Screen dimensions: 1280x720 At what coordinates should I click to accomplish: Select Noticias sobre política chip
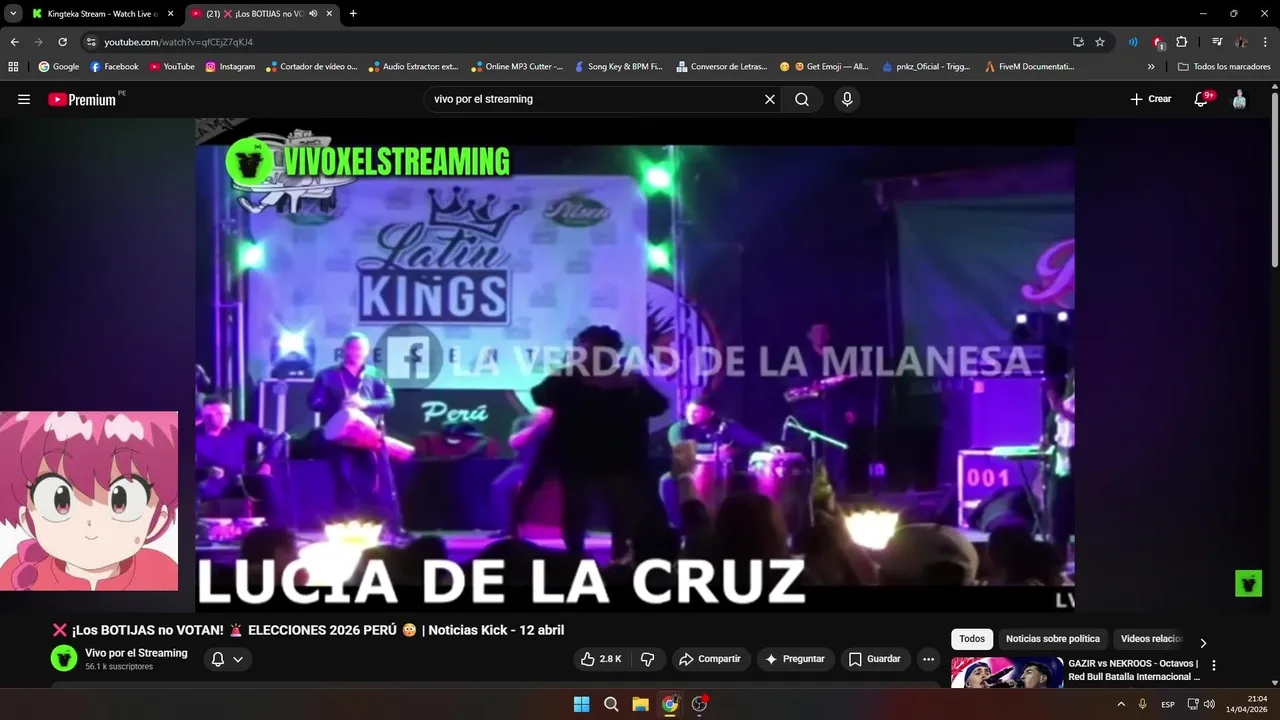pos(1052,639)
